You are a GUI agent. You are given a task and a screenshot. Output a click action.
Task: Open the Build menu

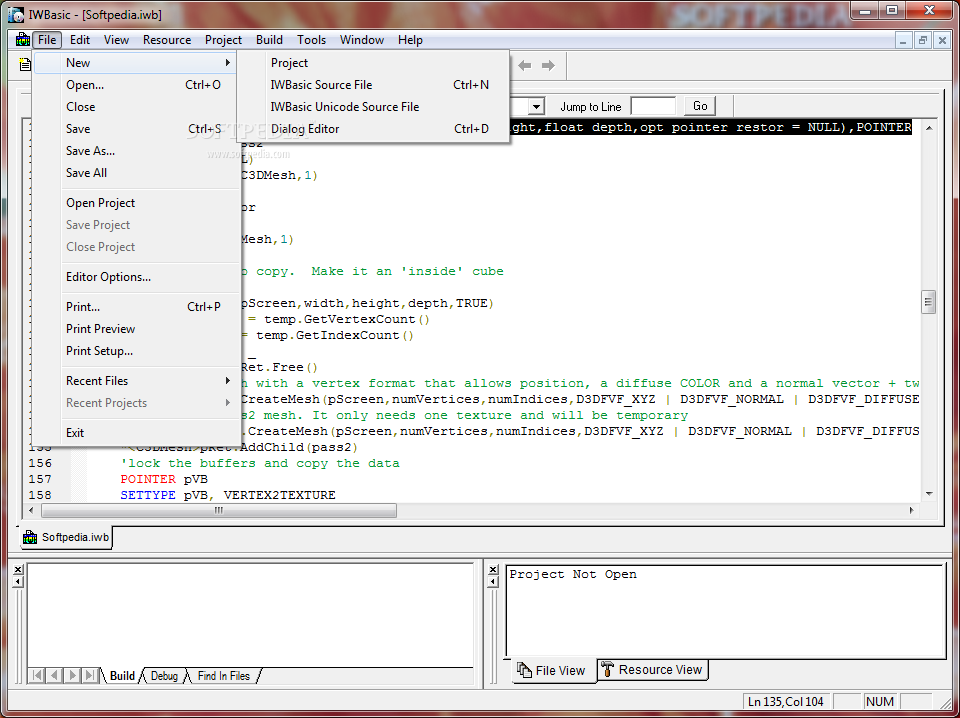coord(269,40)
